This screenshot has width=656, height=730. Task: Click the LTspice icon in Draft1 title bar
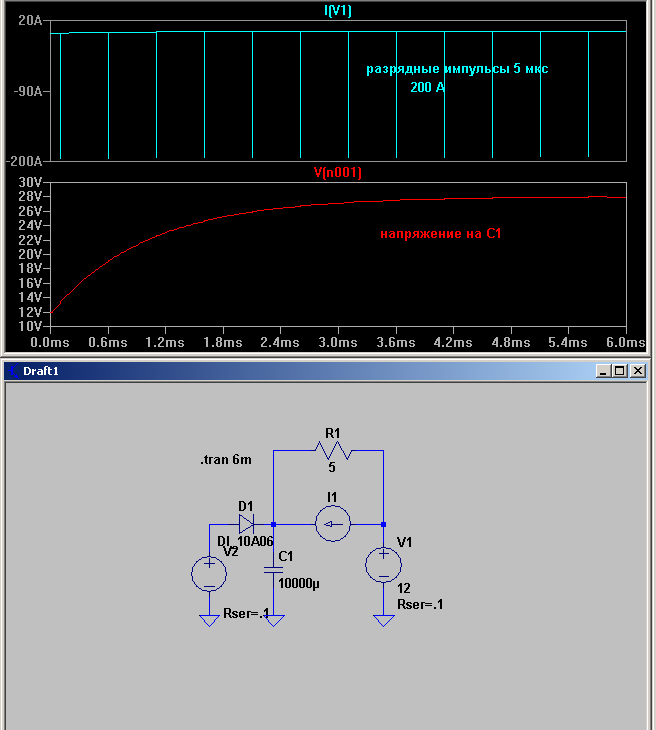pyautogui.click(x=14, y=371)
